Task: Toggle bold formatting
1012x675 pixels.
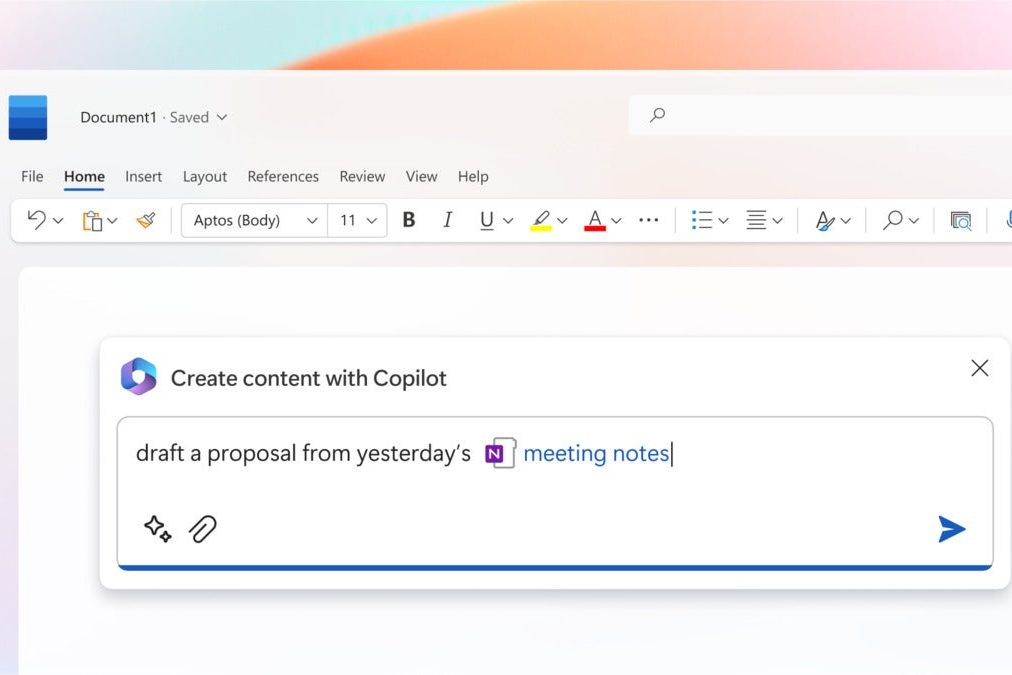Action: (408, 219)
